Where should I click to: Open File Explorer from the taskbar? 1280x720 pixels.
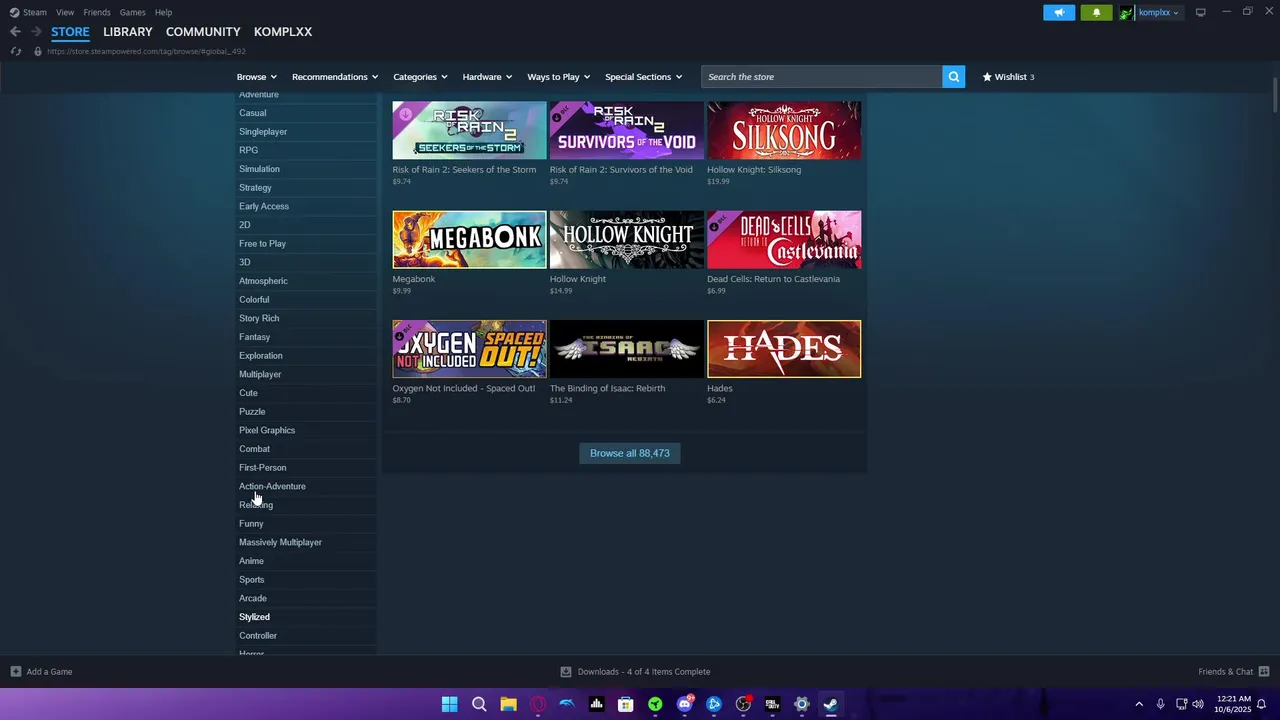(x=508, y=704)
